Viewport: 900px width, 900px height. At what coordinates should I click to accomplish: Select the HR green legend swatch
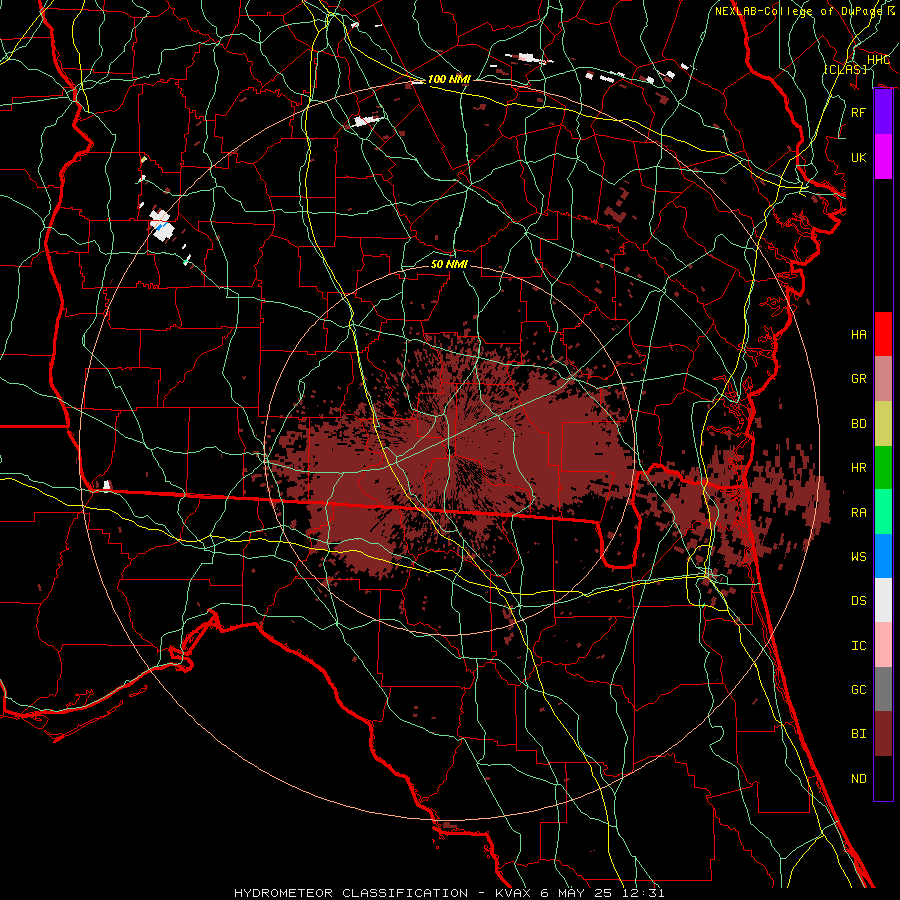click(883, 467)
